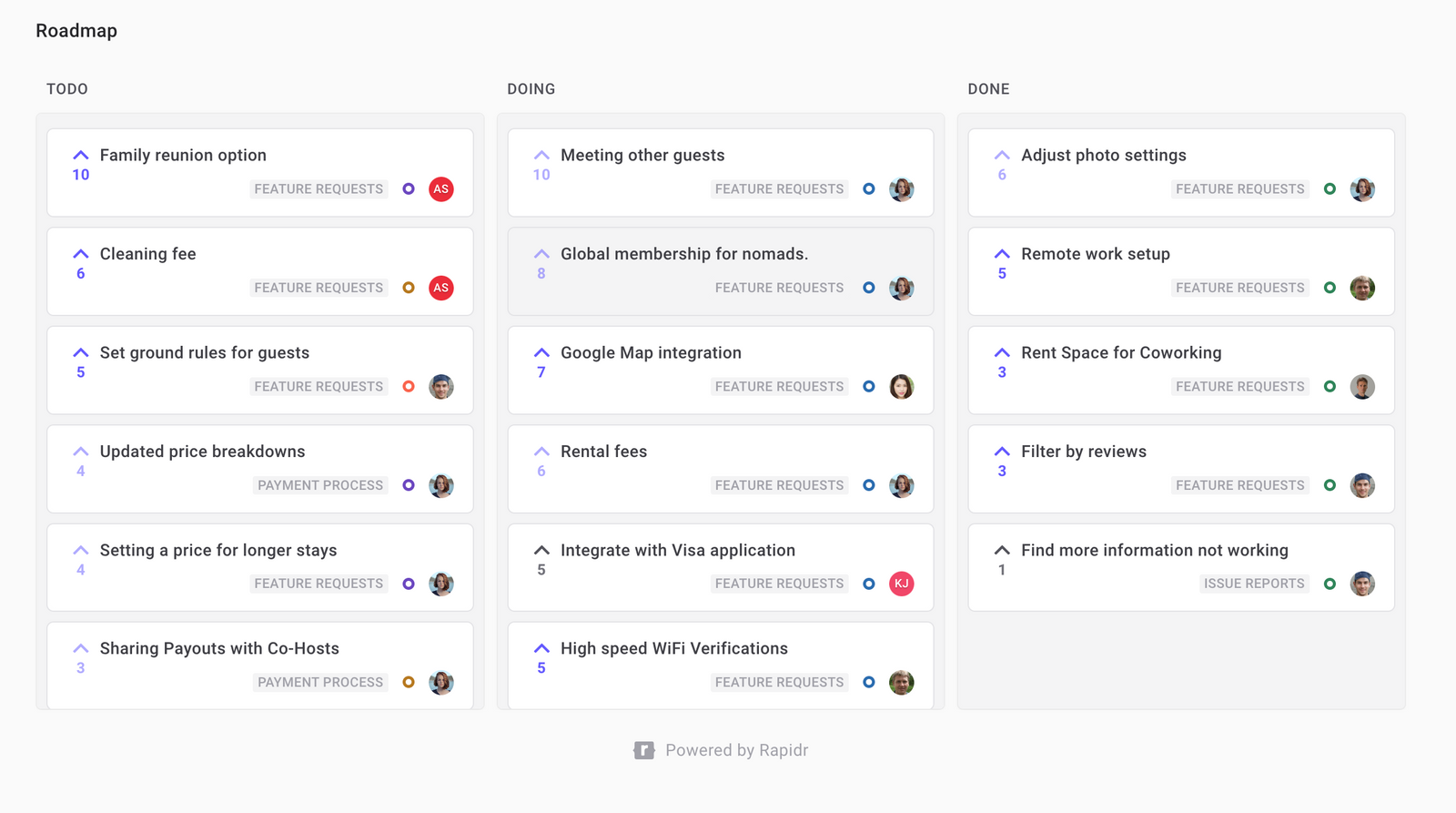Click the Rapidr logo icon in the footer
The image size is (1456, 813).
[643, 749]
